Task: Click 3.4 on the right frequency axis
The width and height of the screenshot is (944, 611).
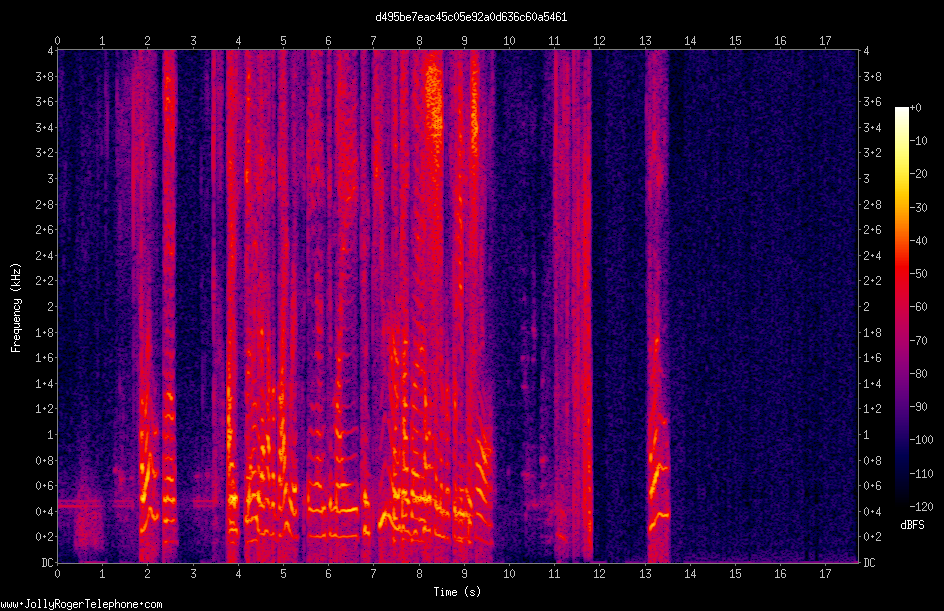Action: pos(872,128)
